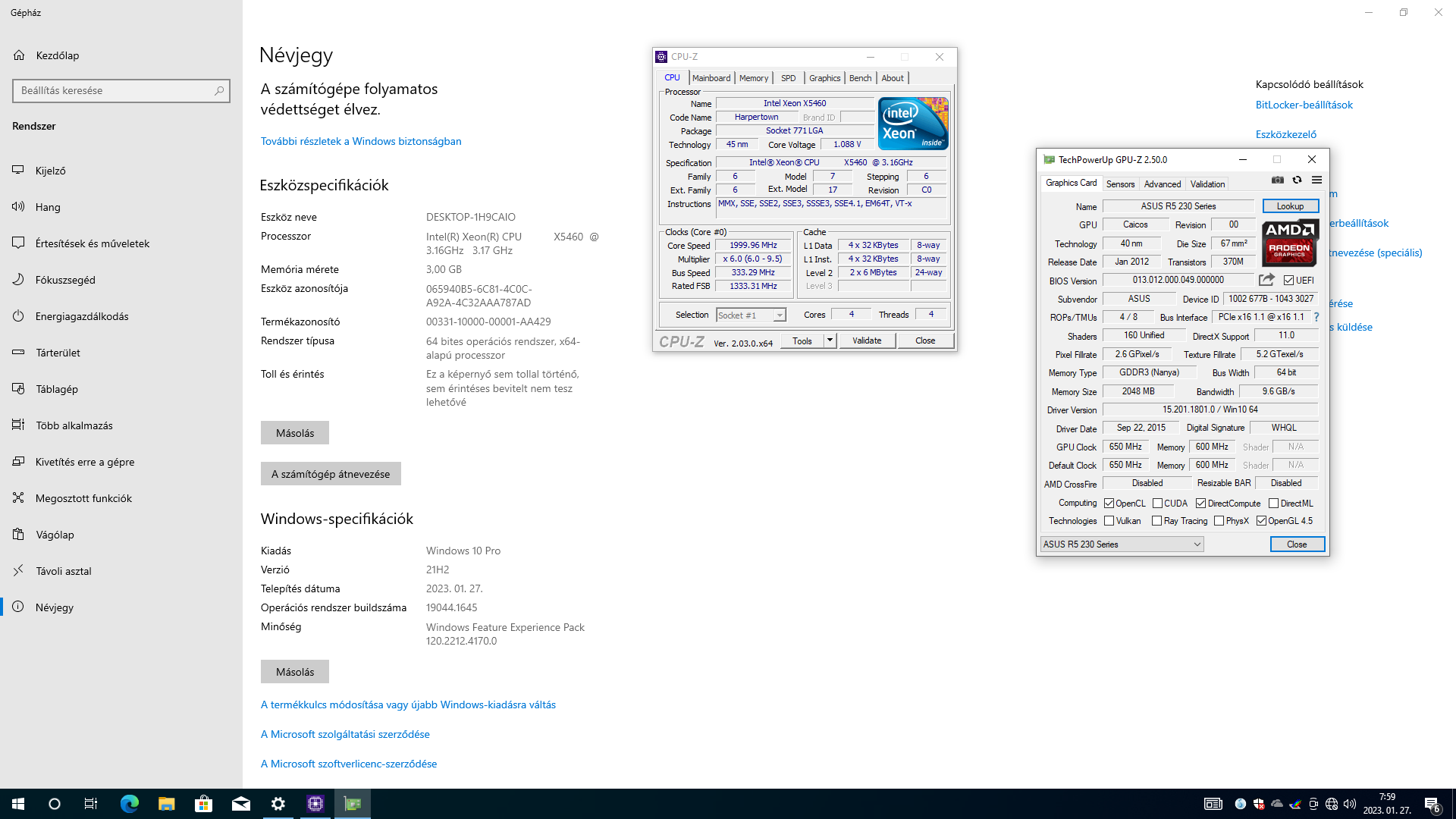The width and height of the screenshot is (1456, 819).
Task: Open Microsoft Edge from the taskbar
Action: (x=130, y=804)
